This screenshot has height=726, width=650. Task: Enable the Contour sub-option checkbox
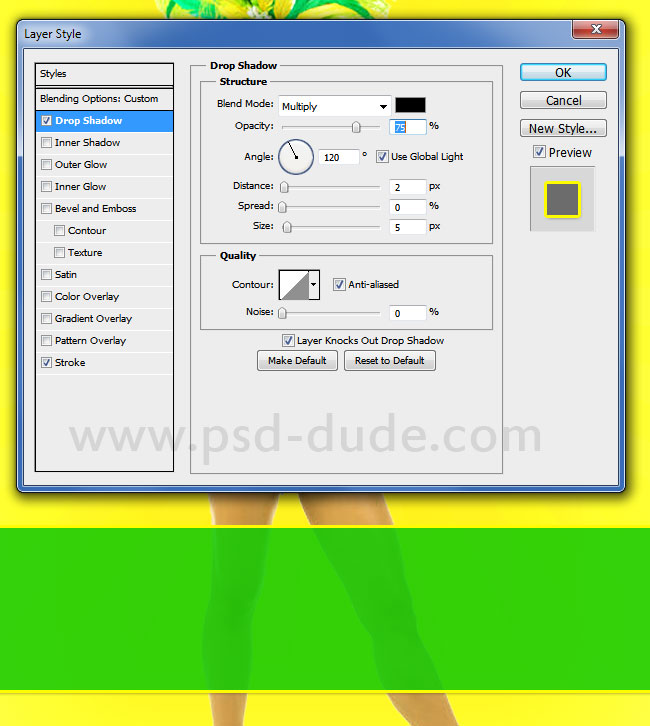(59, 231)
